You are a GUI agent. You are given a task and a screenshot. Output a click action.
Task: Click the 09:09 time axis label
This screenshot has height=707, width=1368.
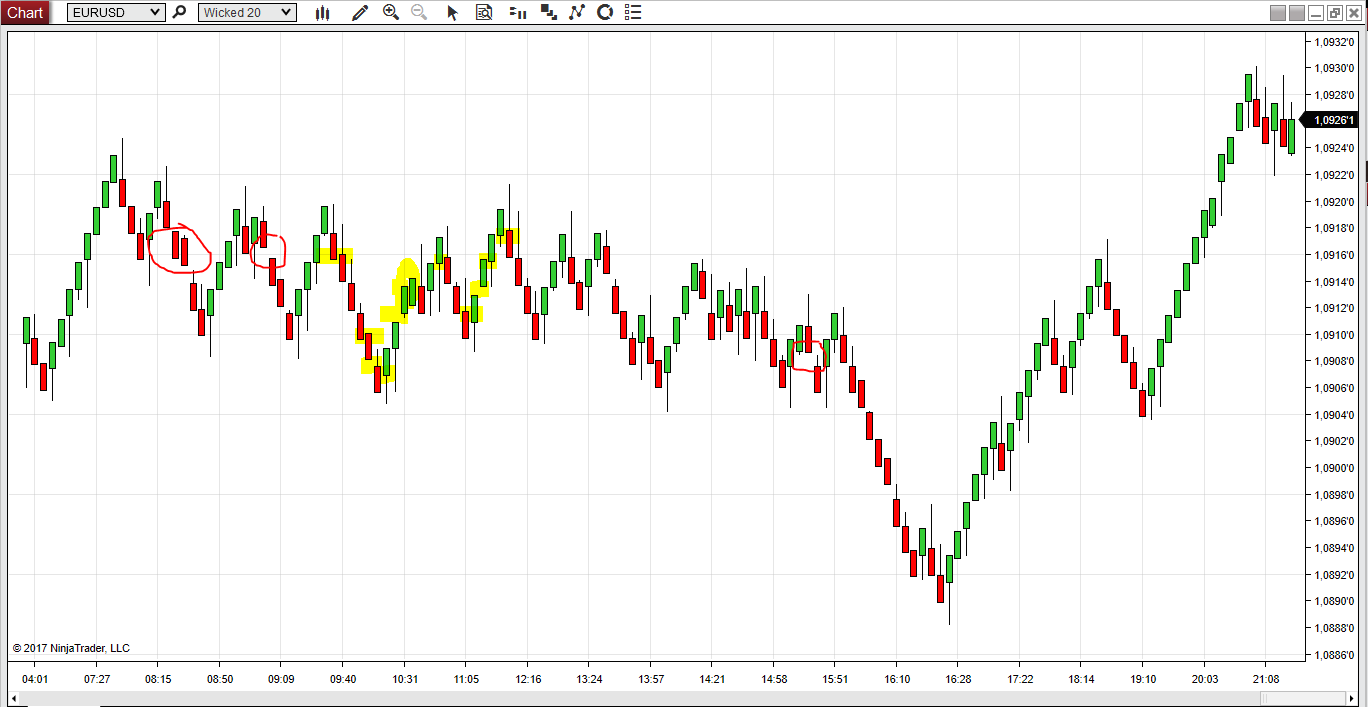click(x=281, y=679)
